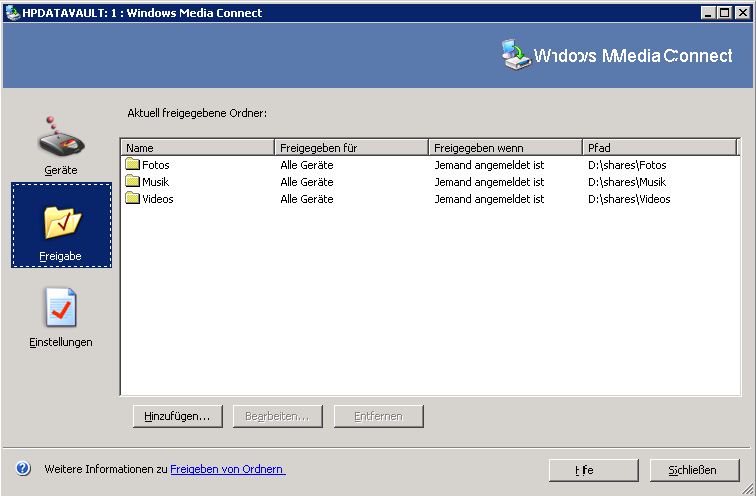Click the Musik folder icon
The width and height of the screenshot is (756, 496).
click(x=132, y=181)
